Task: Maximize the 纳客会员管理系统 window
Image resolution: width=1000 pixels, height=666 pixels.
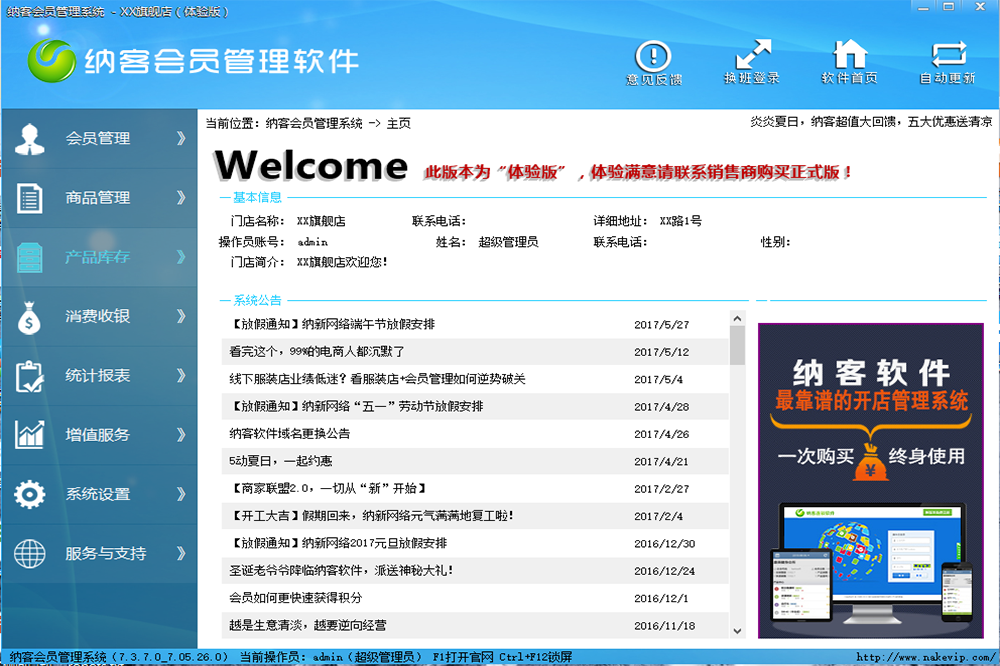Action: pyautogui.click(x=949, y=7)
